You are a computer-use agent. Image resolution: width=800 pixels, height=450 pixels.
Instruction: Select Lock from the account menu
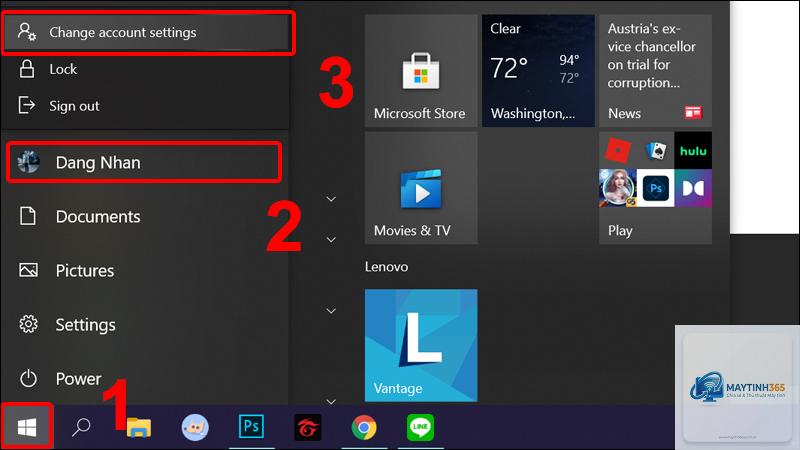(145, 69)
